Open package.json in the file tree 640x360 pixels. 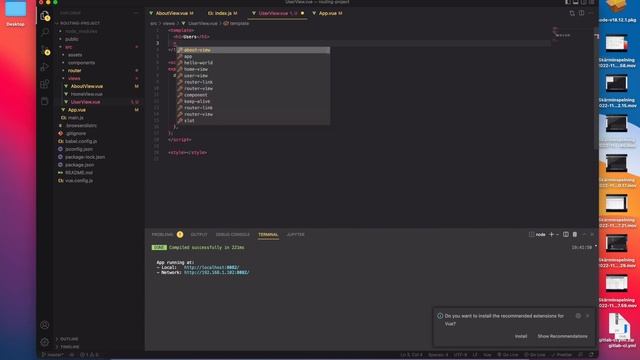click(80, 165)
